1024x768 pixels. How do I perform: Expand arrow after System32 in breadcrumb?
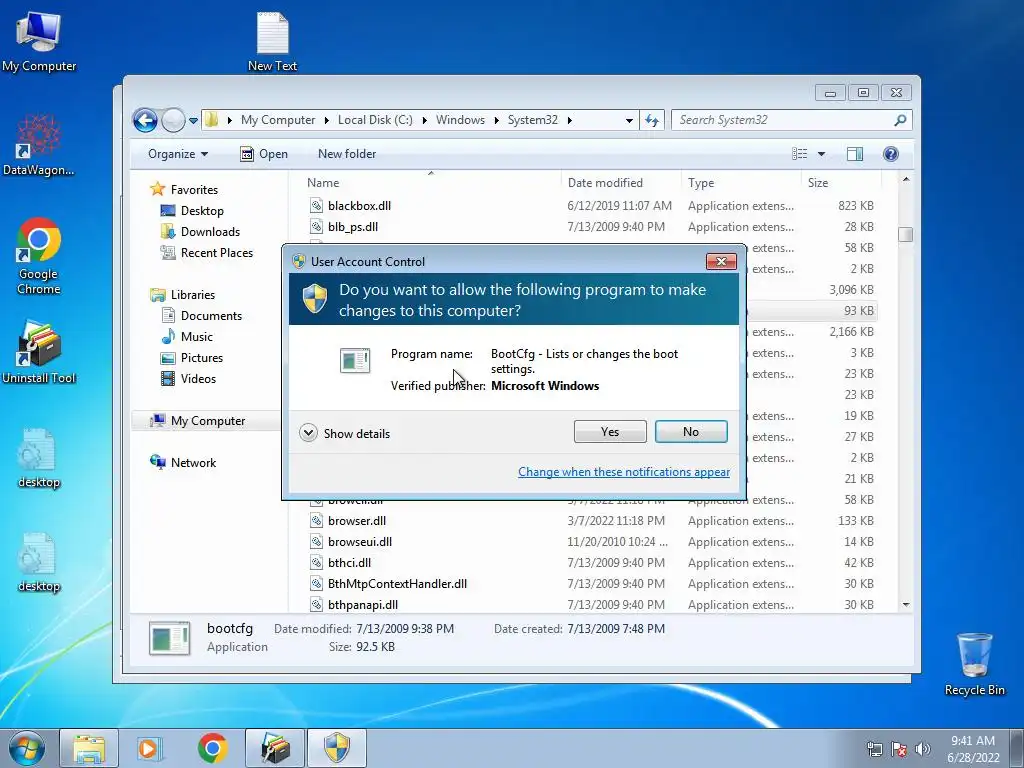click(x=569, y=120)
